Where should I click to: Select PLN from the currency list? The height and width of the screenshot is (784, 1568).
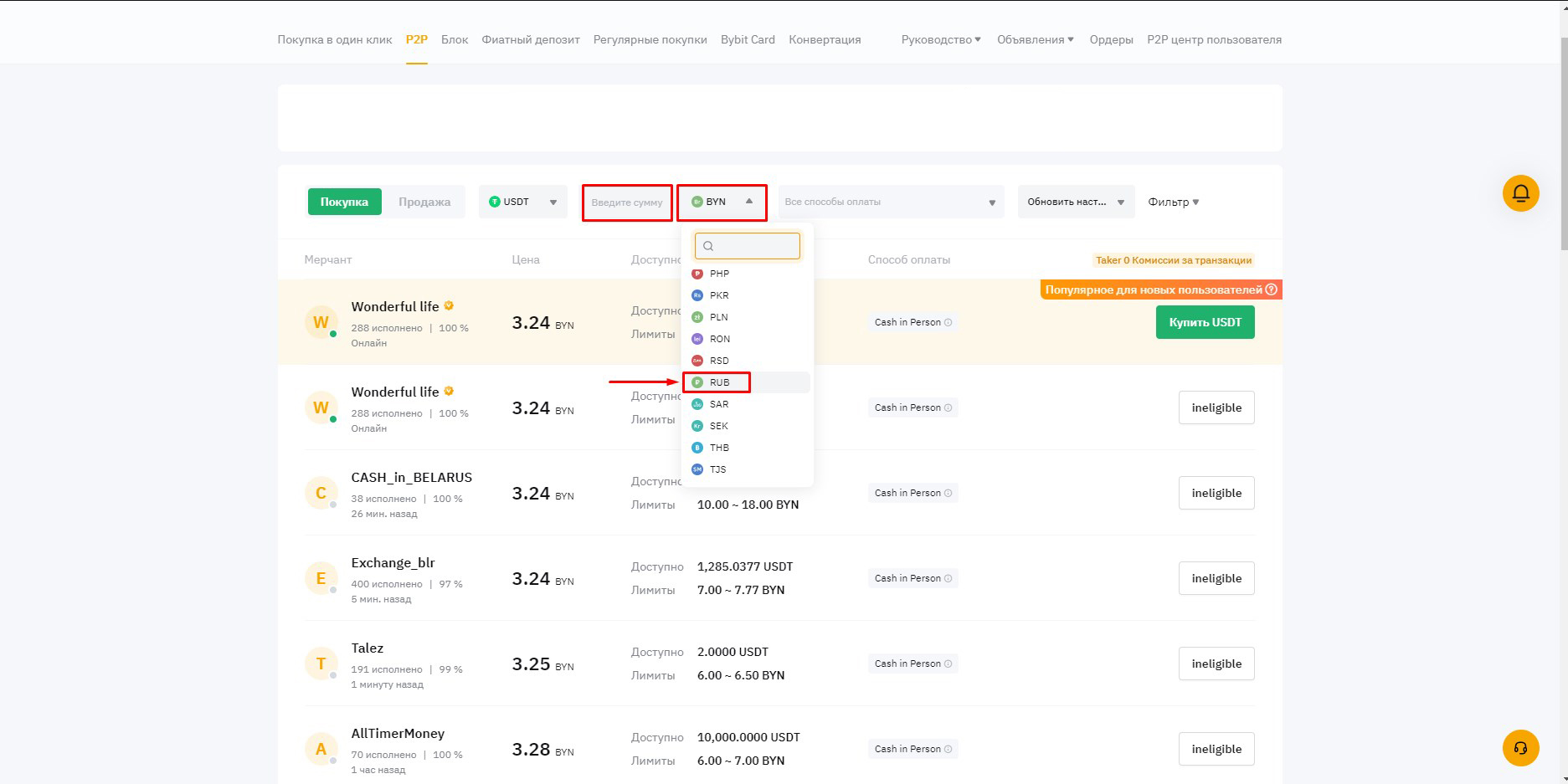[x=746, y=317]
